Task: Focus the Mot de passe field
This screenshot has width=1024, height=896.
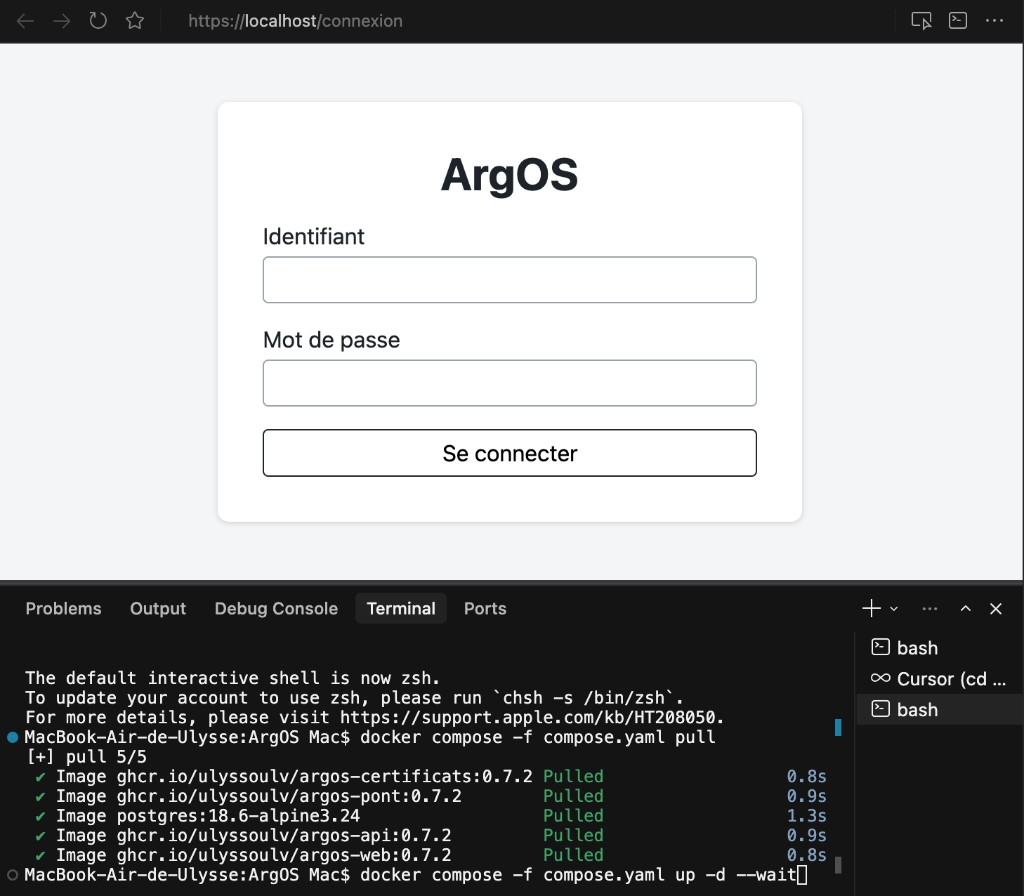Action: (509, 383)
